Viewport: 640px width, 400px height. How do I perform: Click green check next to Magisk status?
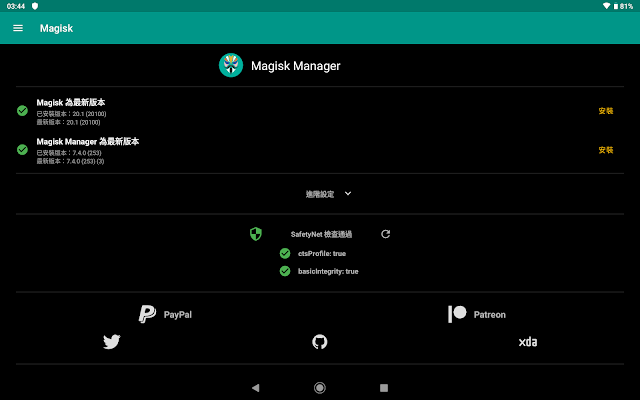click(x=22, y=111)
